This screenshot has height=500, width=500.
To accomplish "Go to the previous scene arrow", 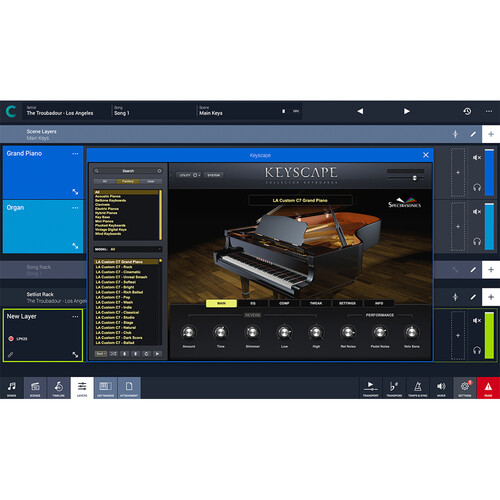I will point(360,111).
